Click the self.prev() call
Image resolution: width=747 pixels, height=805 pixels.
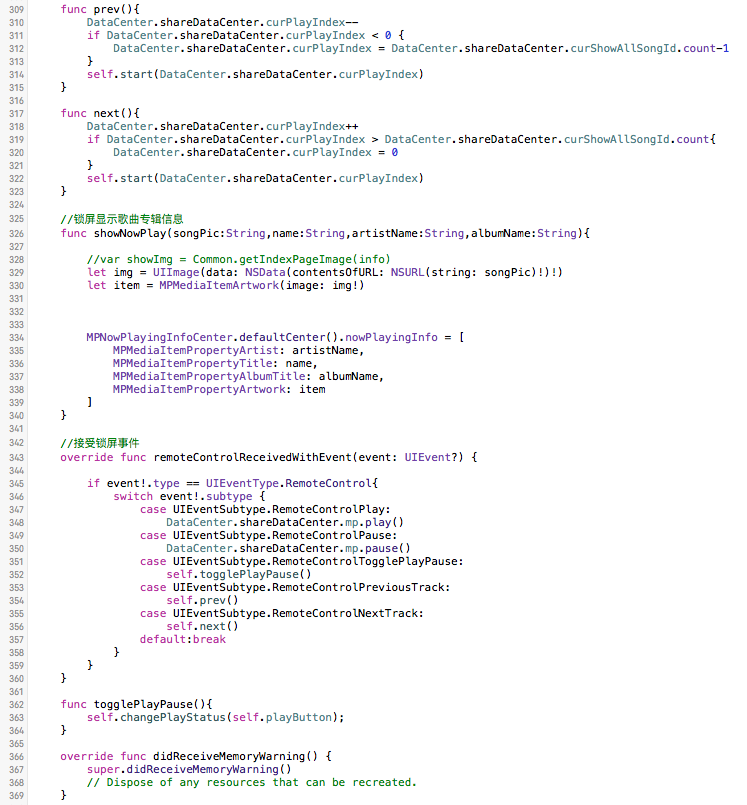202,601
